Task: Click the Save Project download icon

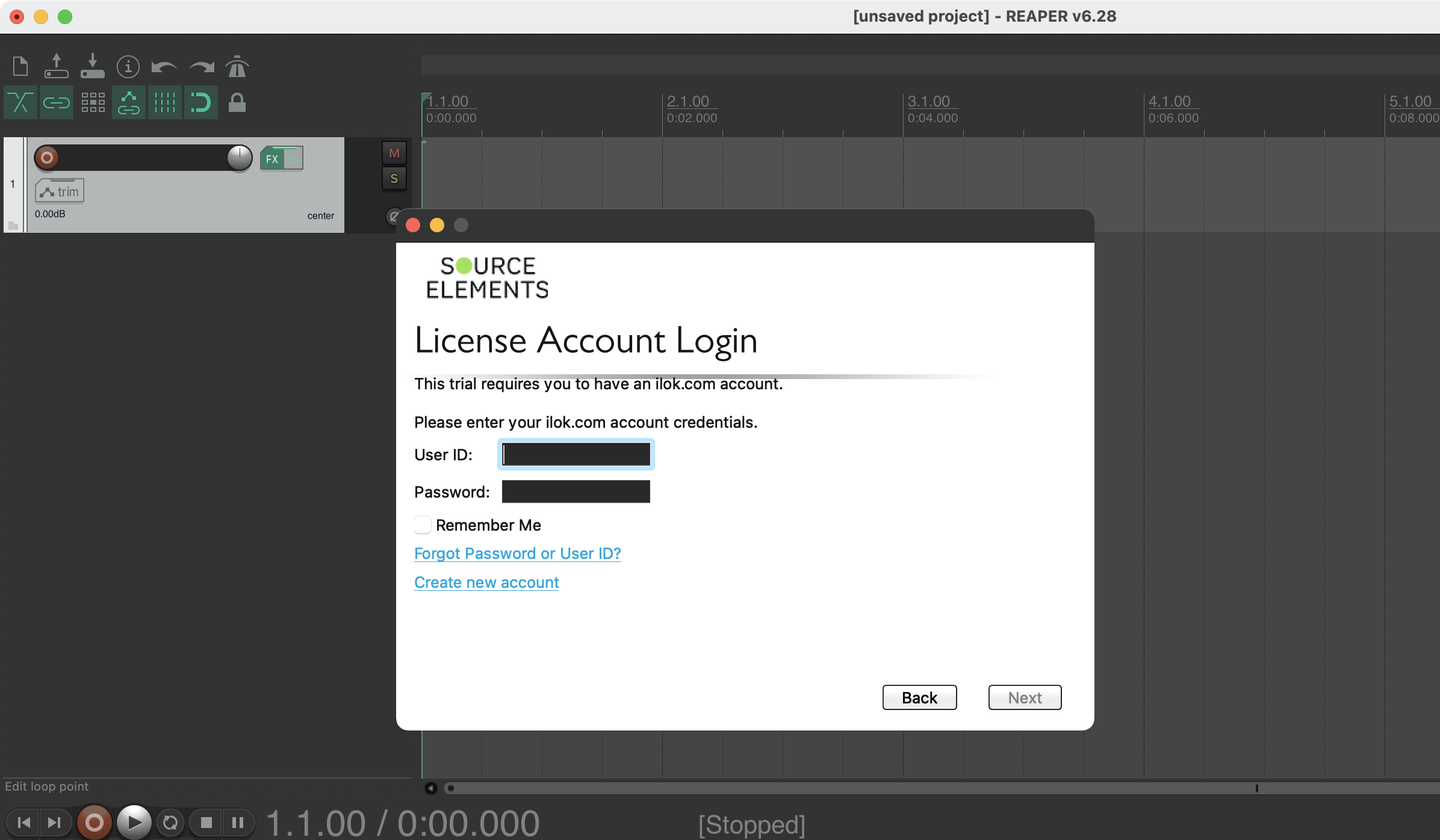Action: (92, 66)
